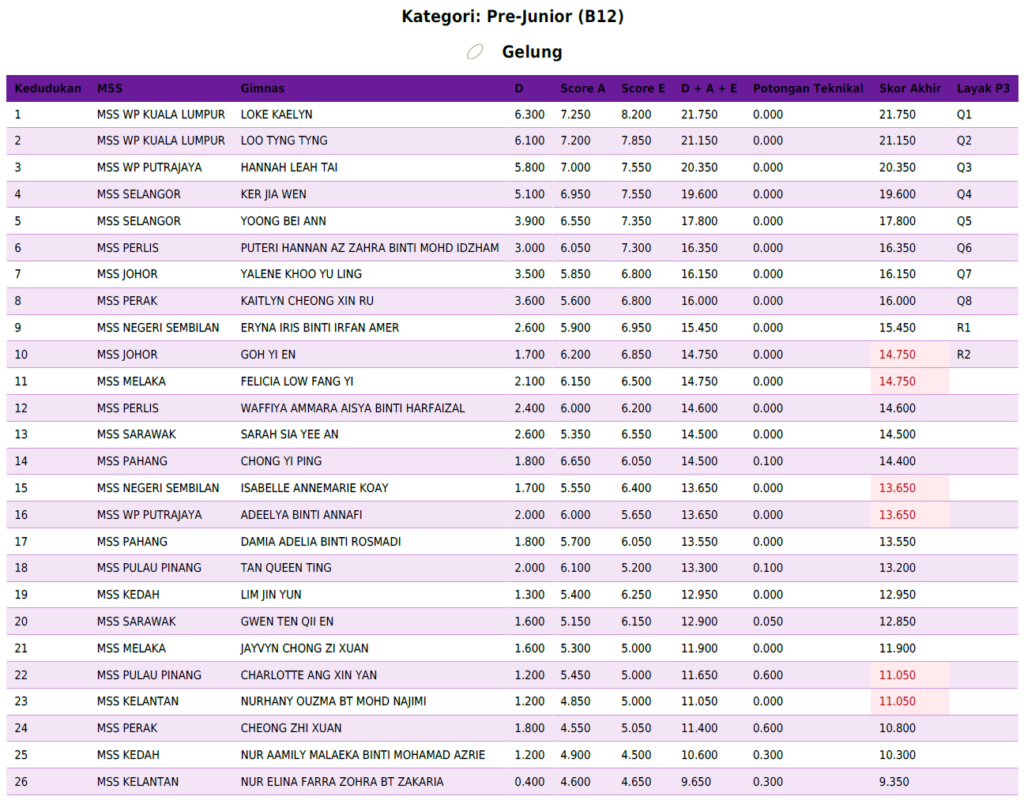Click highlighted 13.650 score for ISABELLE ANNEMARIE KOAY
This screenshot has height=800, width=1024.
[897, 488]
